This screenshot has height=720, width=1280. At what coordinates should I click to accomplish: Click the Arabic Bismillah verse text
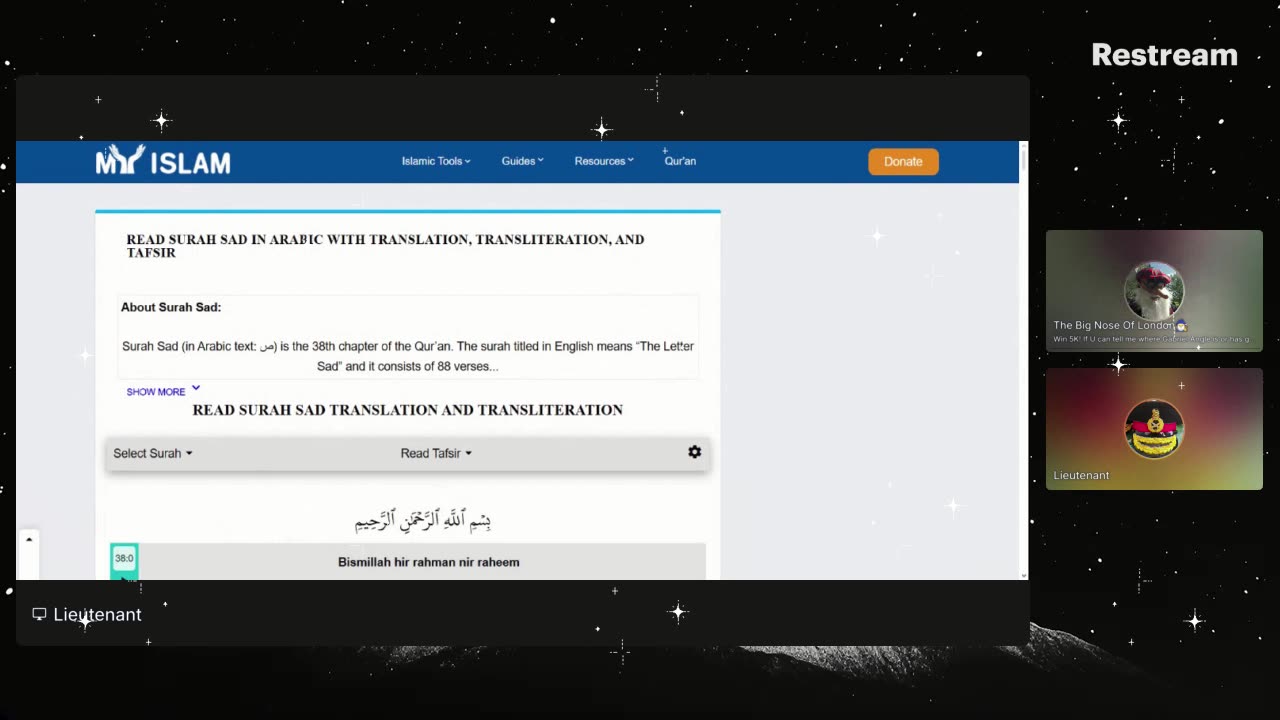coord(423,520)
